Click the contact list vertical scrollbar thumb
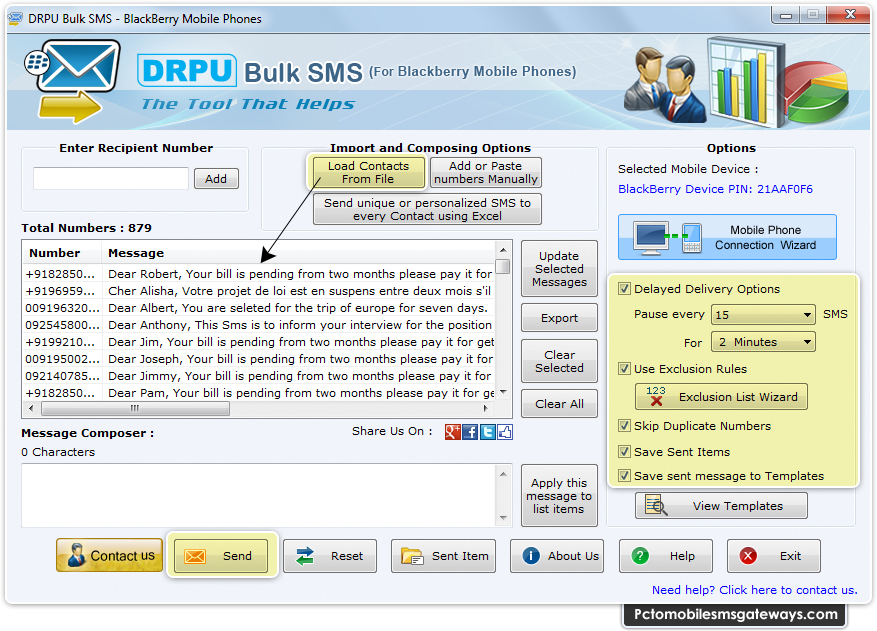The width and height of the screenshot is (877, 631). click(503, 266)
